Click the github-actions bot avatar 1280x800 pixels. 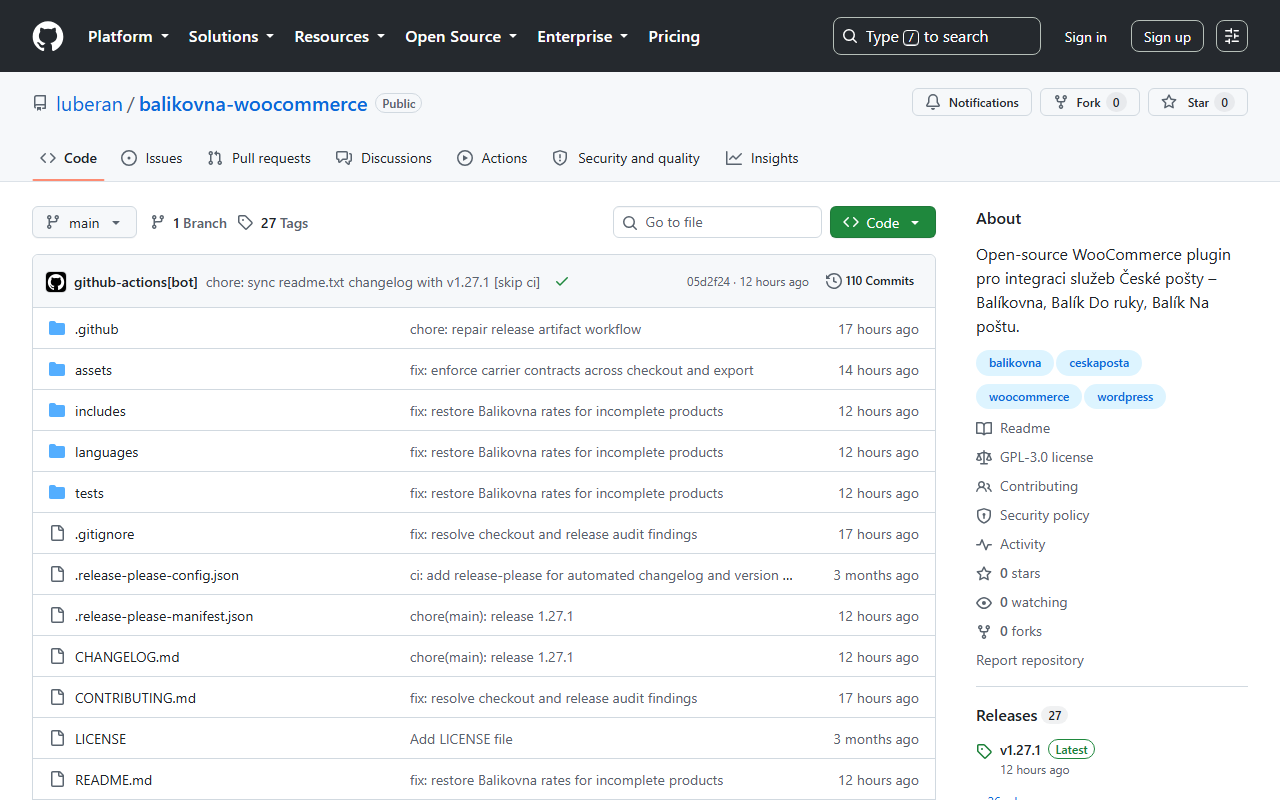[x=56, y=282]
